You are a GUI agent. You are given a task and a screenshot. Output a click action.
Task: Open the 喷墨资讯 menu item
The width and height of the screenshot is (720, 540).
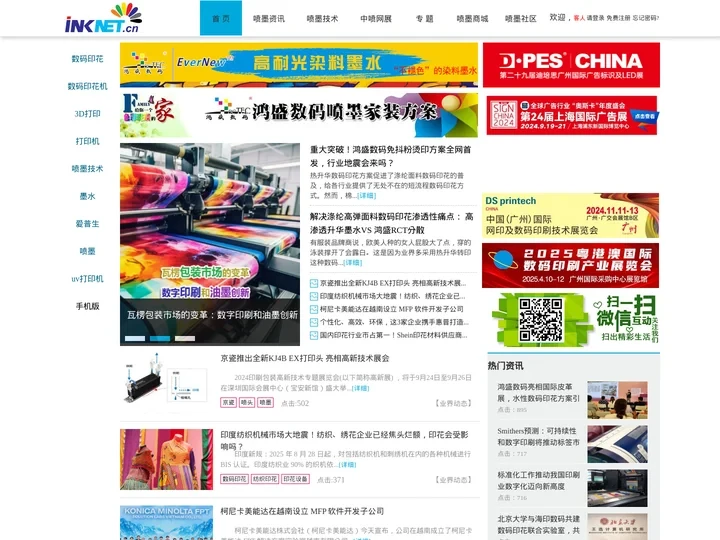[x=269, y=19]
